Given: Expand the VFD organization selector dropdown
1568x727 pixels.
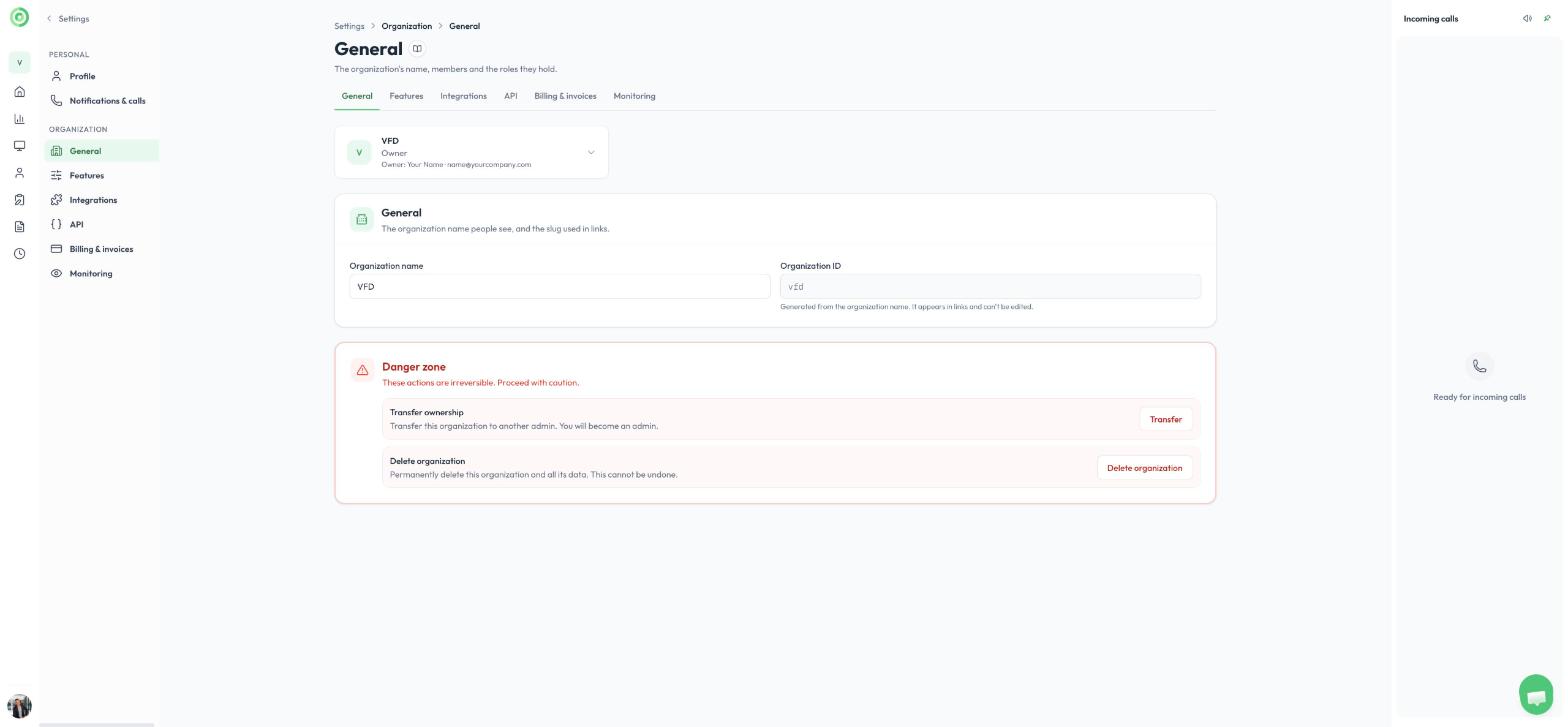Looking at the screenshot, I should pyautogui.click(x=471, y=152).
